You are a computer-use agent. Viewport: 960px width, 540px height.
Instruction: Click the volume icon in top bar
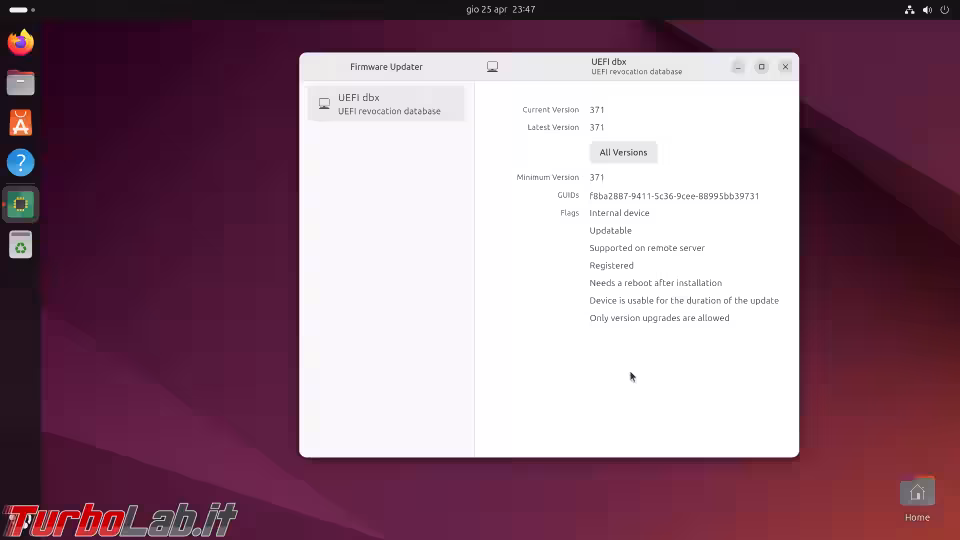pos(928,10)
